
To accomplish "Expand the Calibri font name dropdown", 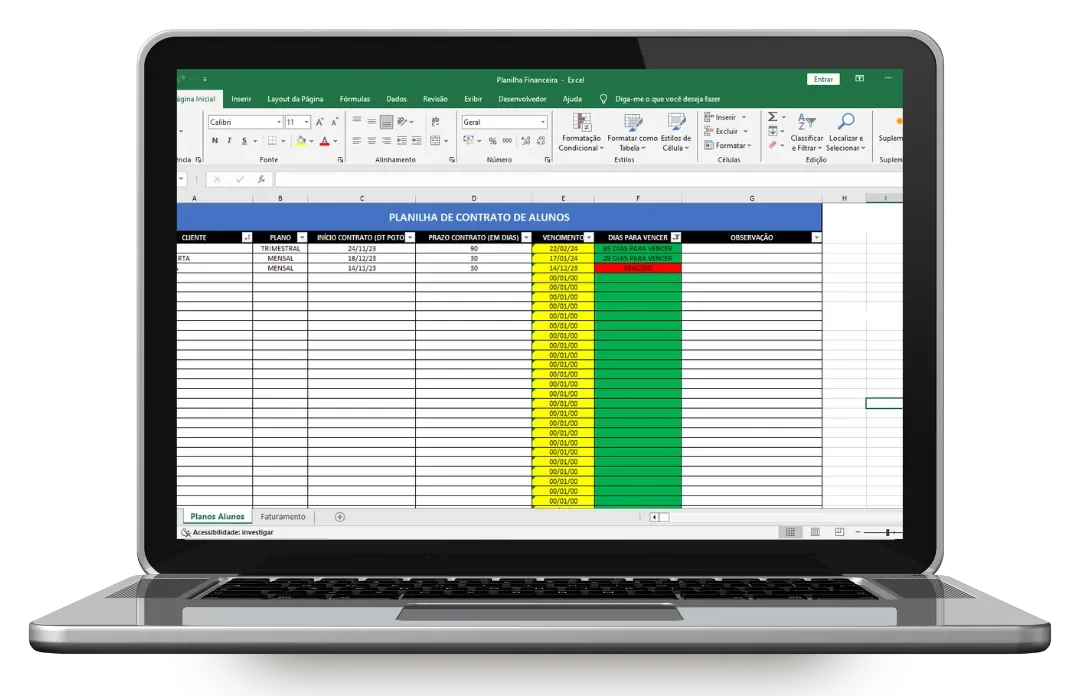I will [278, 122].
